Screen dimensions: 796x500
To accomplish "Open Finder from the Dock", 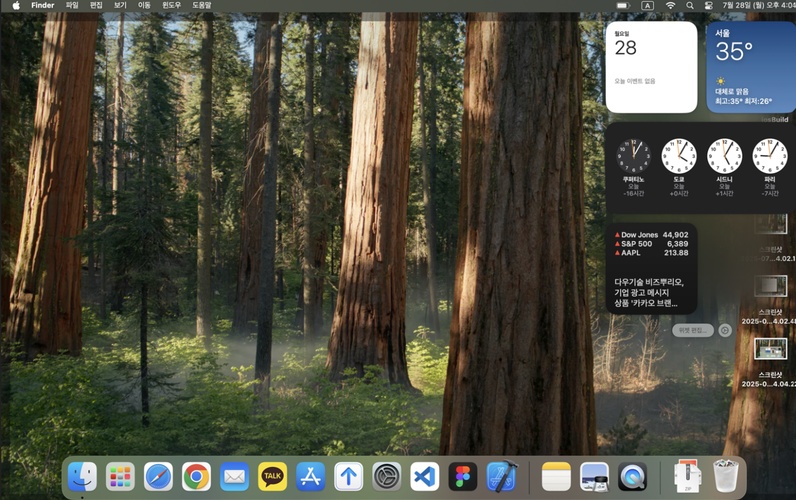I will tap(82, 476).
